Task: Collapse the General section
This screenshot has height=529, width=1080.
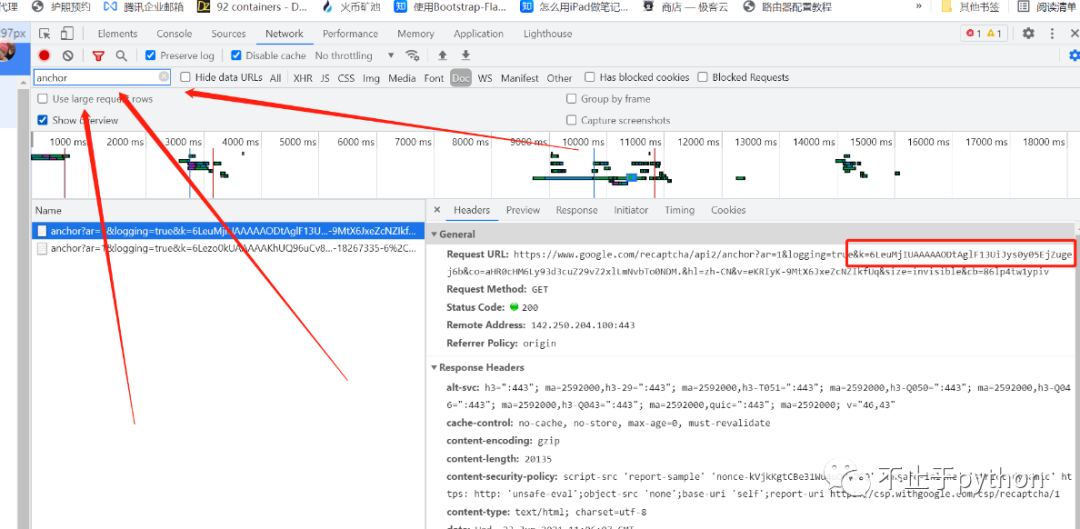Action: 434,234
